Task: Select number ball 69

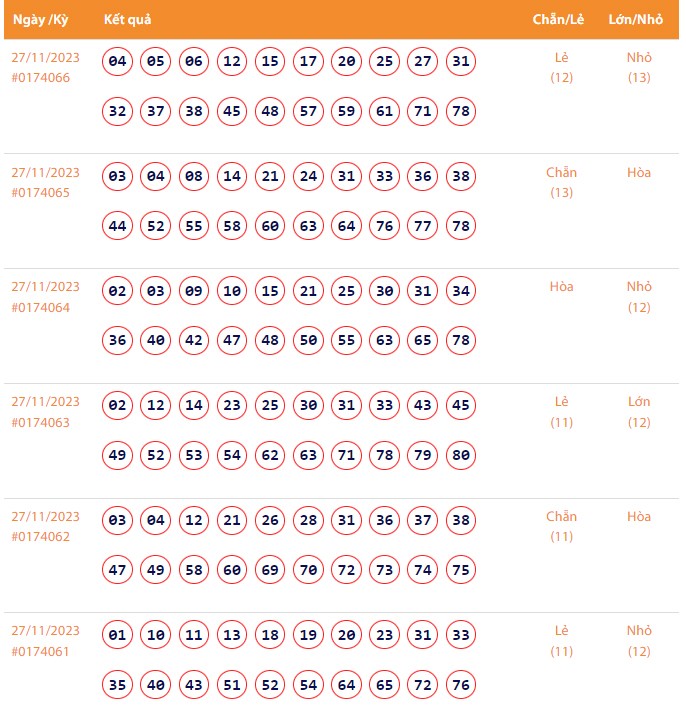Action: click(270, 570)
